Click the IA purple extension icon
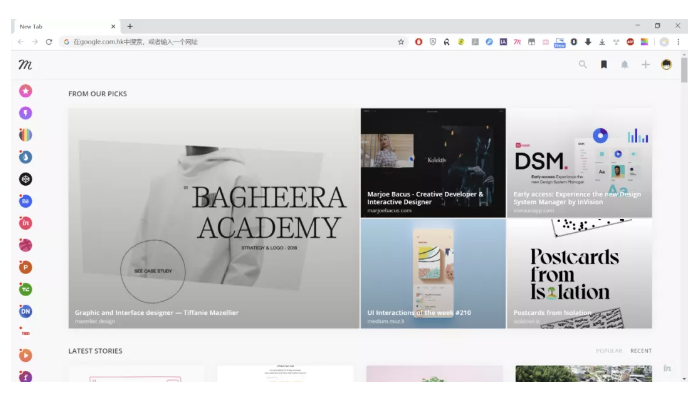The width and height of the screenshot is (696, 396). coord(503,42)
